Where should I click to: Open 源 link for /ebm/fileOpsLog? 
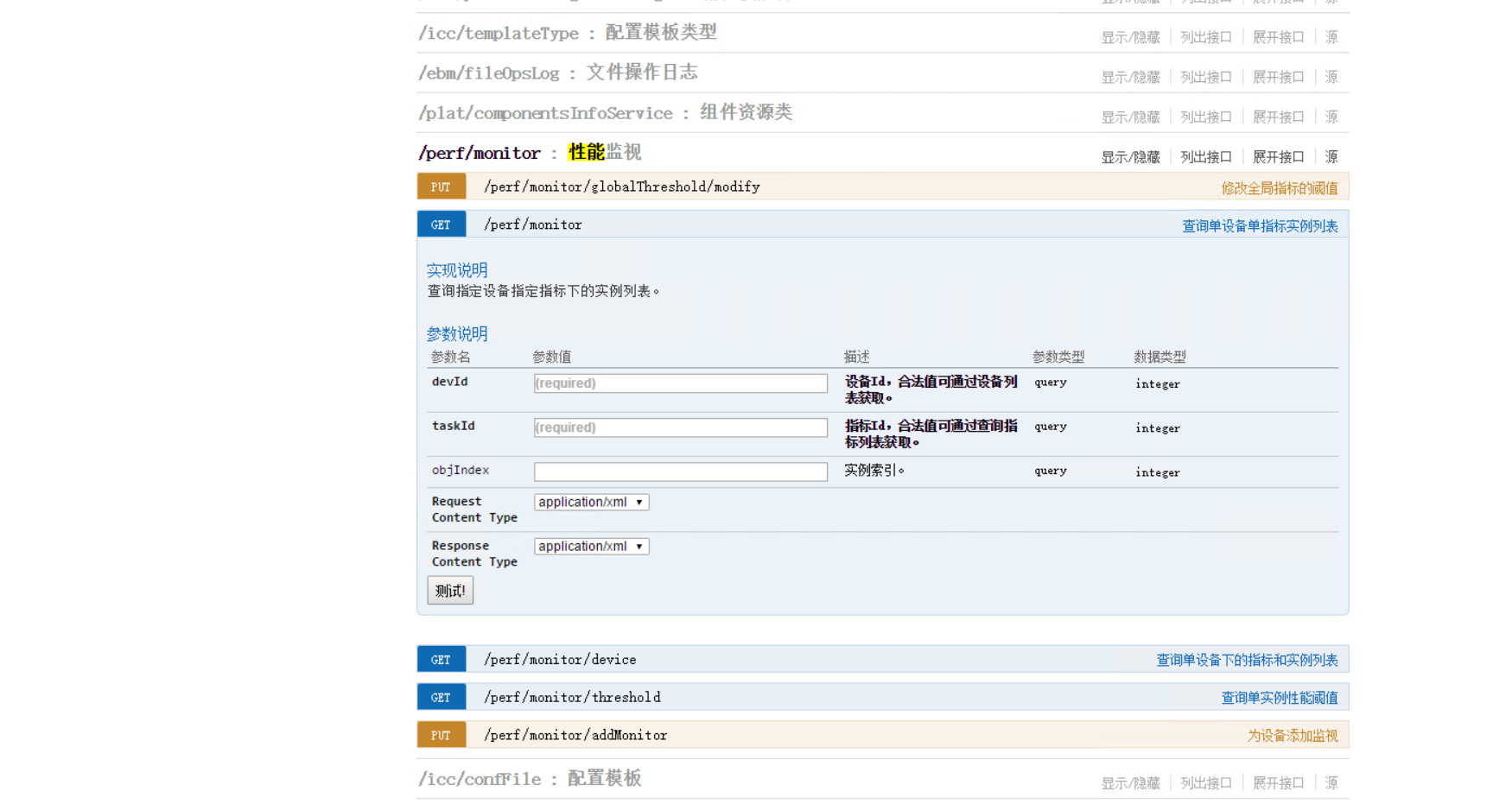tap(1331, 77)
